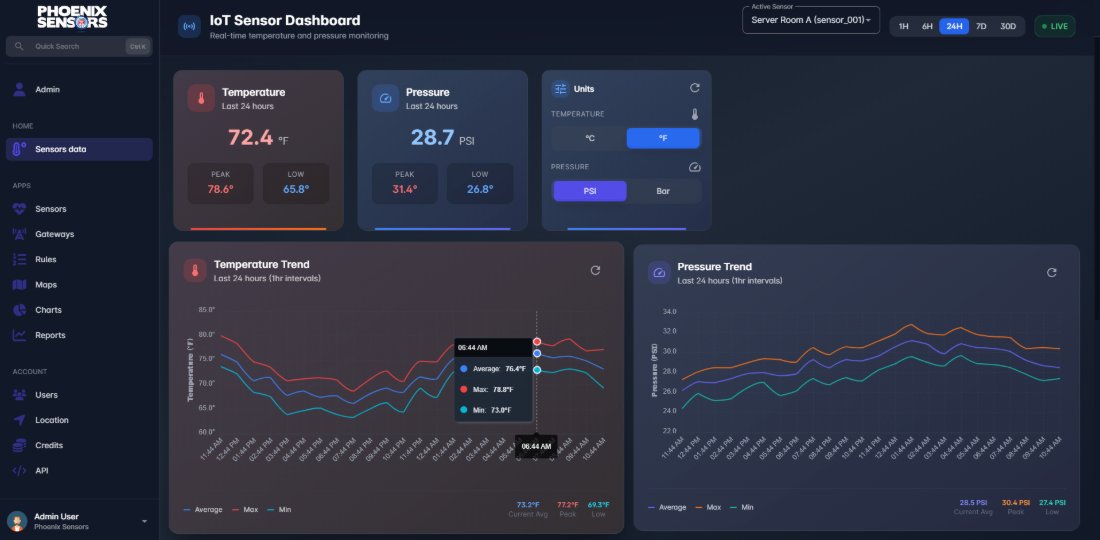Click the 28.7 PSI pressure reading
Image resolution: width=1100 pixels, height=540 pixels.
[443, 137]
